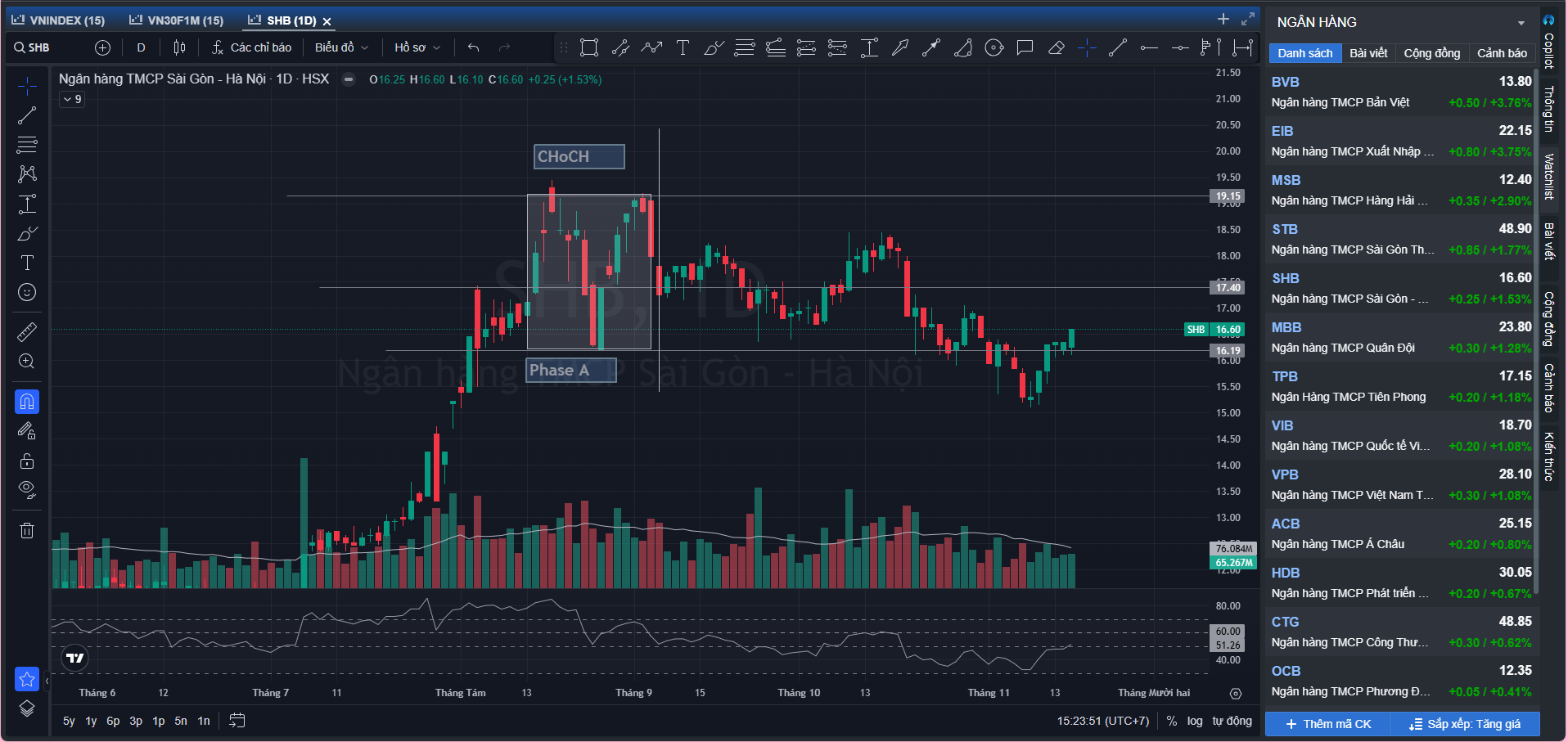Viewport: 1568px width, 742px height.
Task: Open 'Sắp xếp: Tăng giá' sort options
Action: (x=1465, y=724)
